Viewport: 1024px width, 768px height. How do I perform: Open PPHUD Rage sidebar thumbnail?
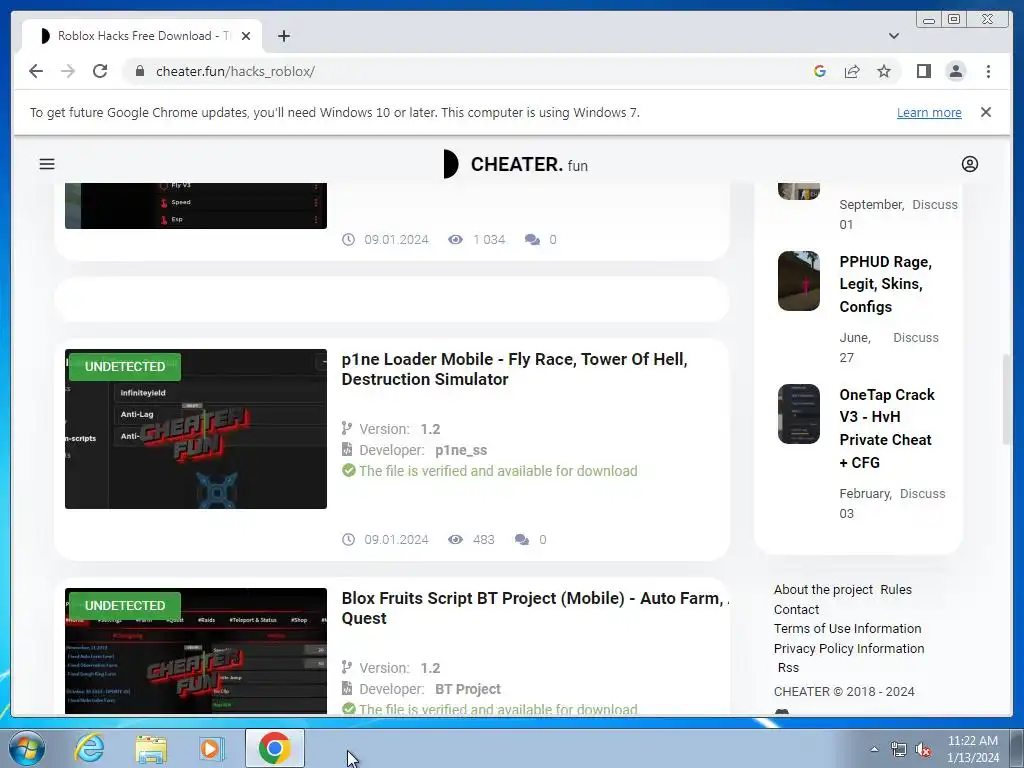[799, 281]
